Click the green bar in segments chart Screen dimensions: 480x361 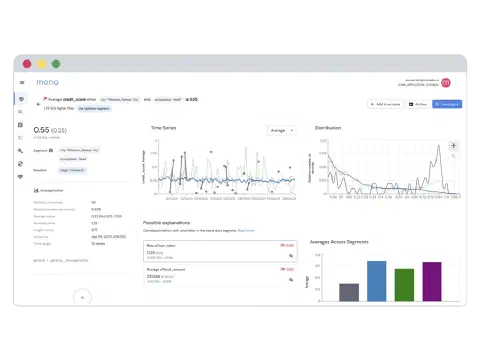[404, 285]
